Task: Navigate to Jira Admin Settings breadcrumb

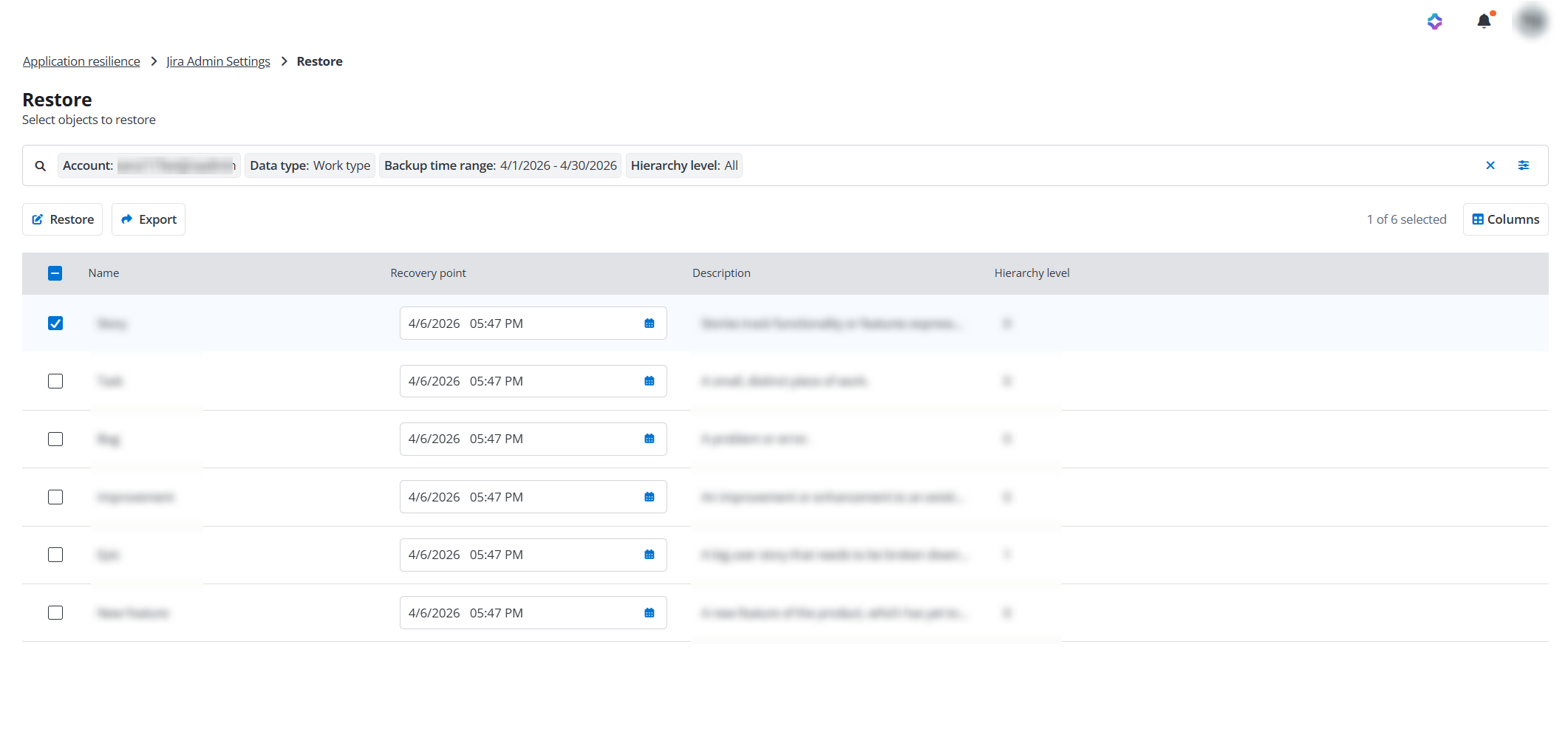Action: (x=218, y=61)
